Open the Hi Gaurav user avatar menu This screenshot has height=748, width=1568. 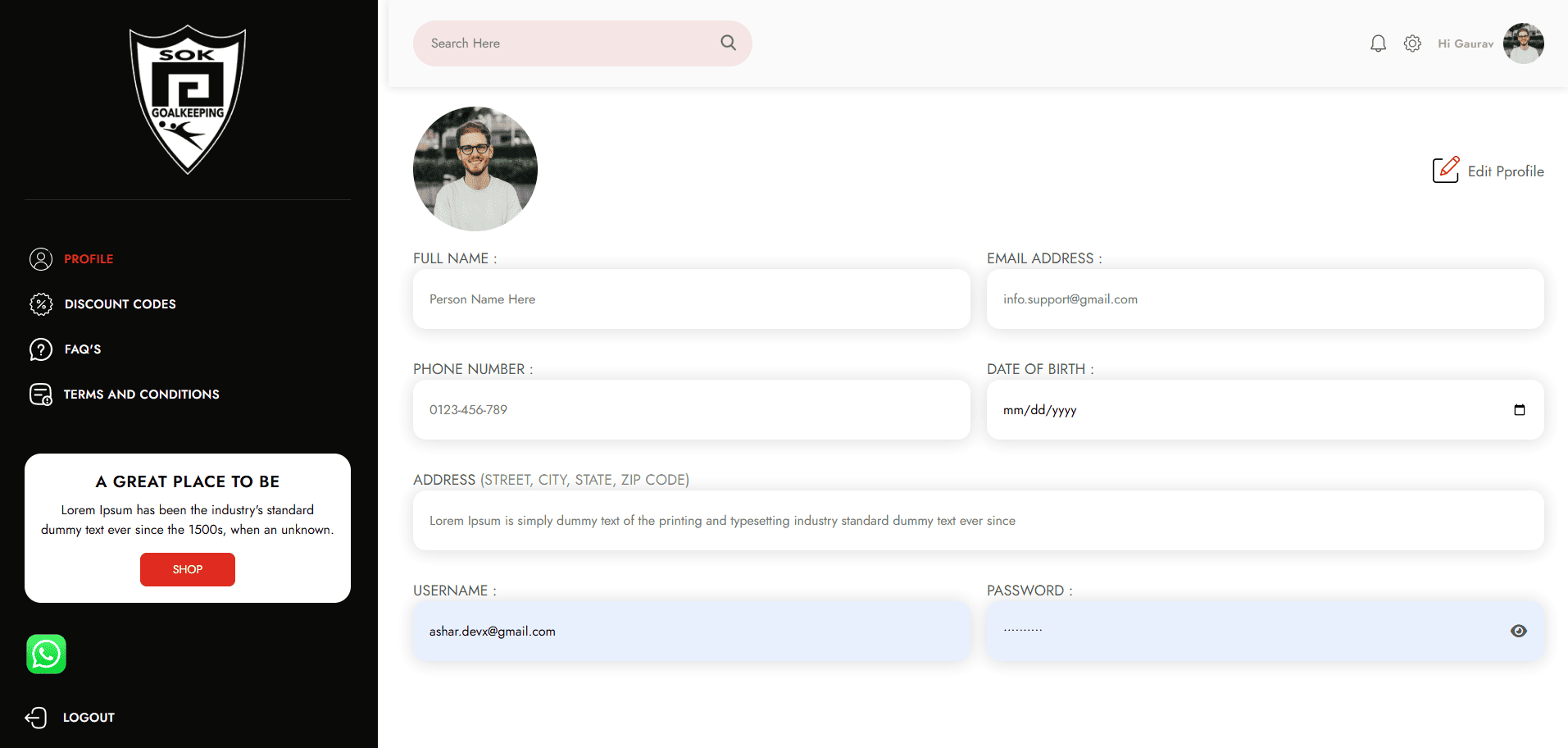pyautogui.click(x=1523, y=43)
